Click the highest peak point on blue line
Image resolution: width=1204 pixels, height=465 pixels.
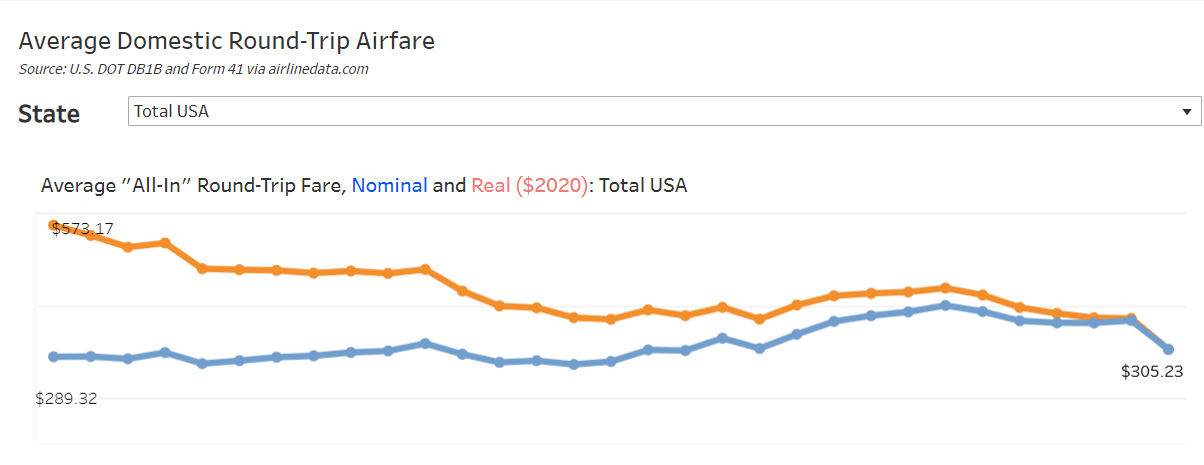(945, 305)
